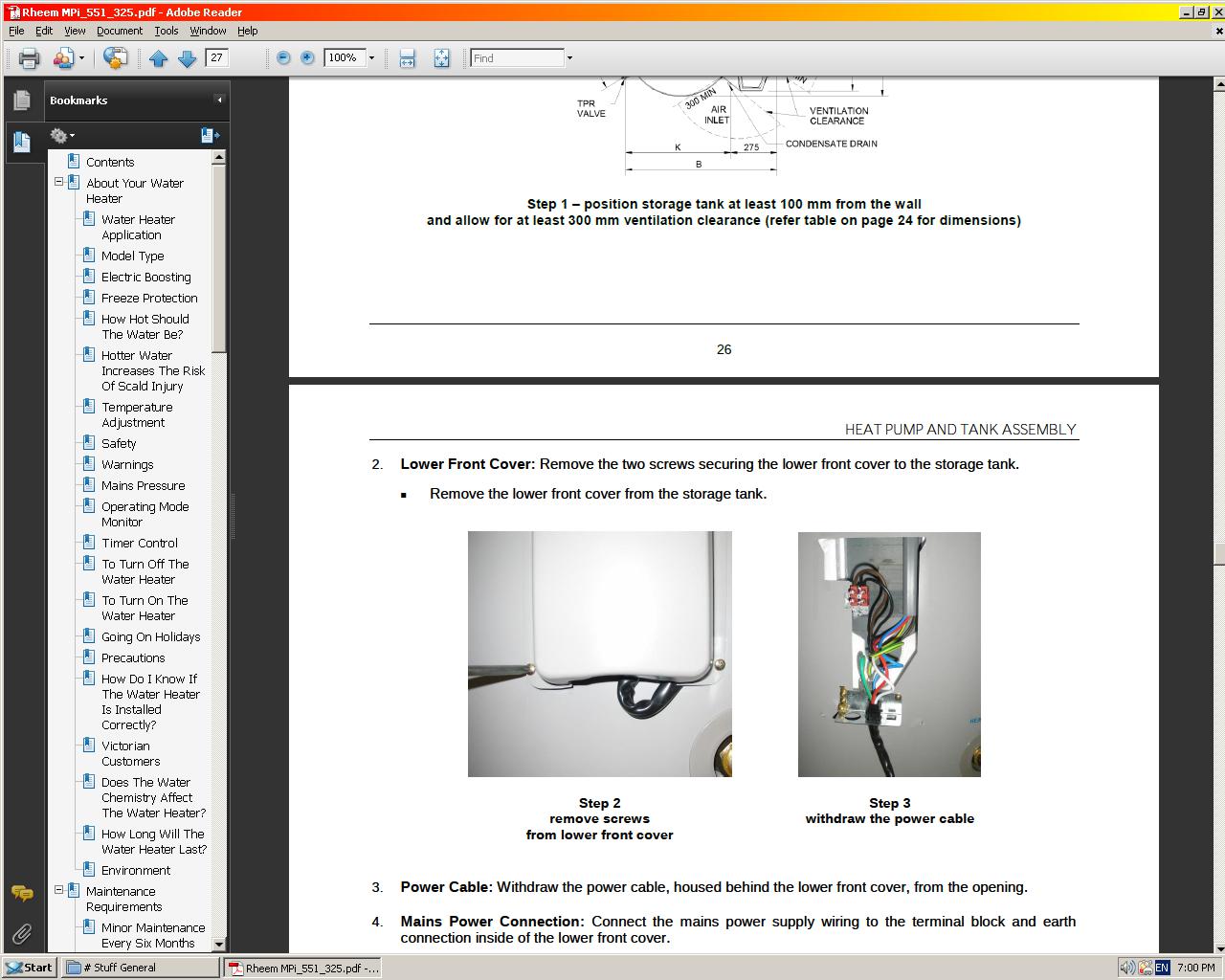The image size is (1225, 980).
Task: Click the Adobe Reader title bar PDF icon
Action: pos(12,11)
